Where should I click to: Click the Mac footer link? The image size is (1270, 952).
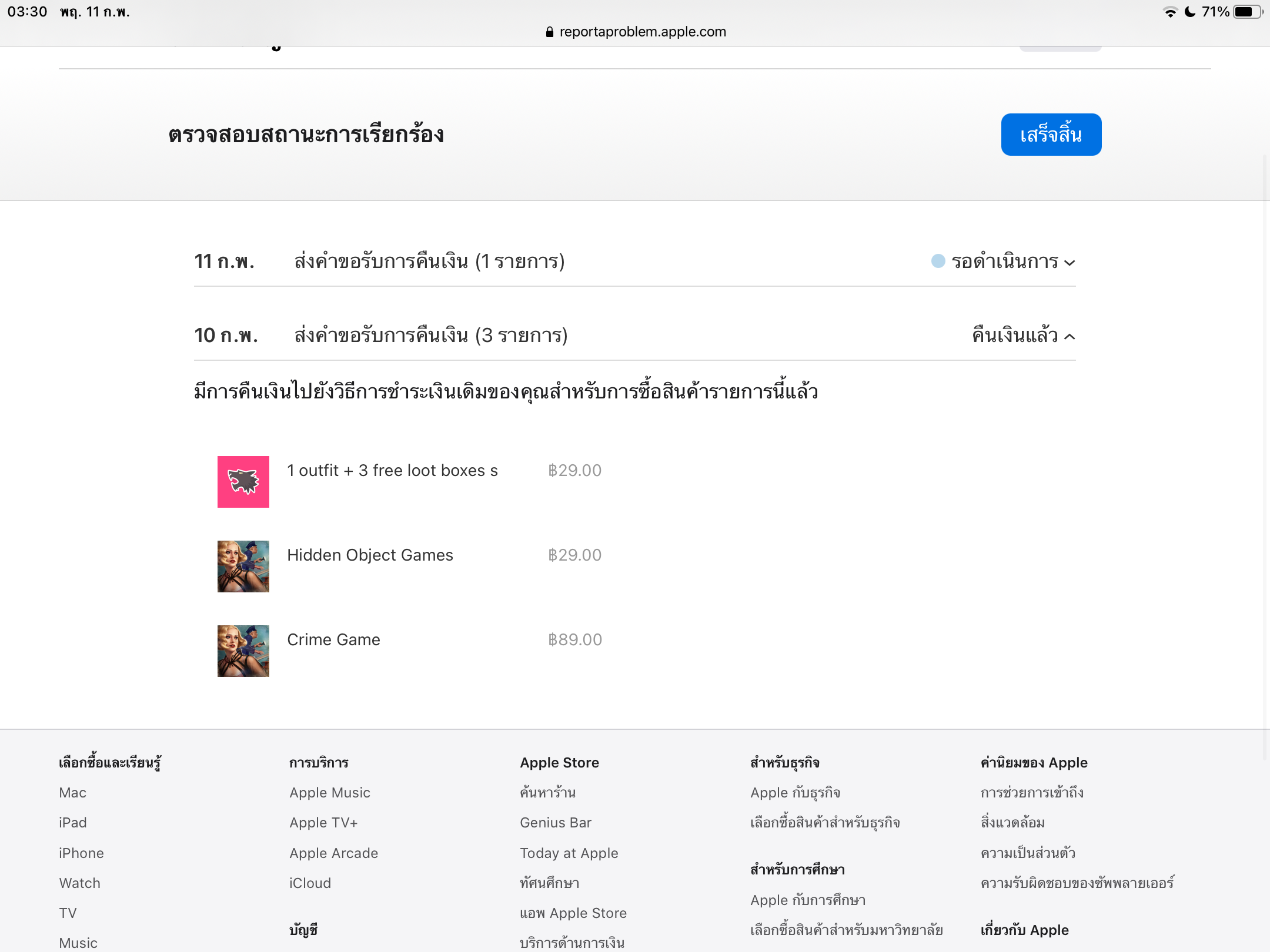pos(72,792)
